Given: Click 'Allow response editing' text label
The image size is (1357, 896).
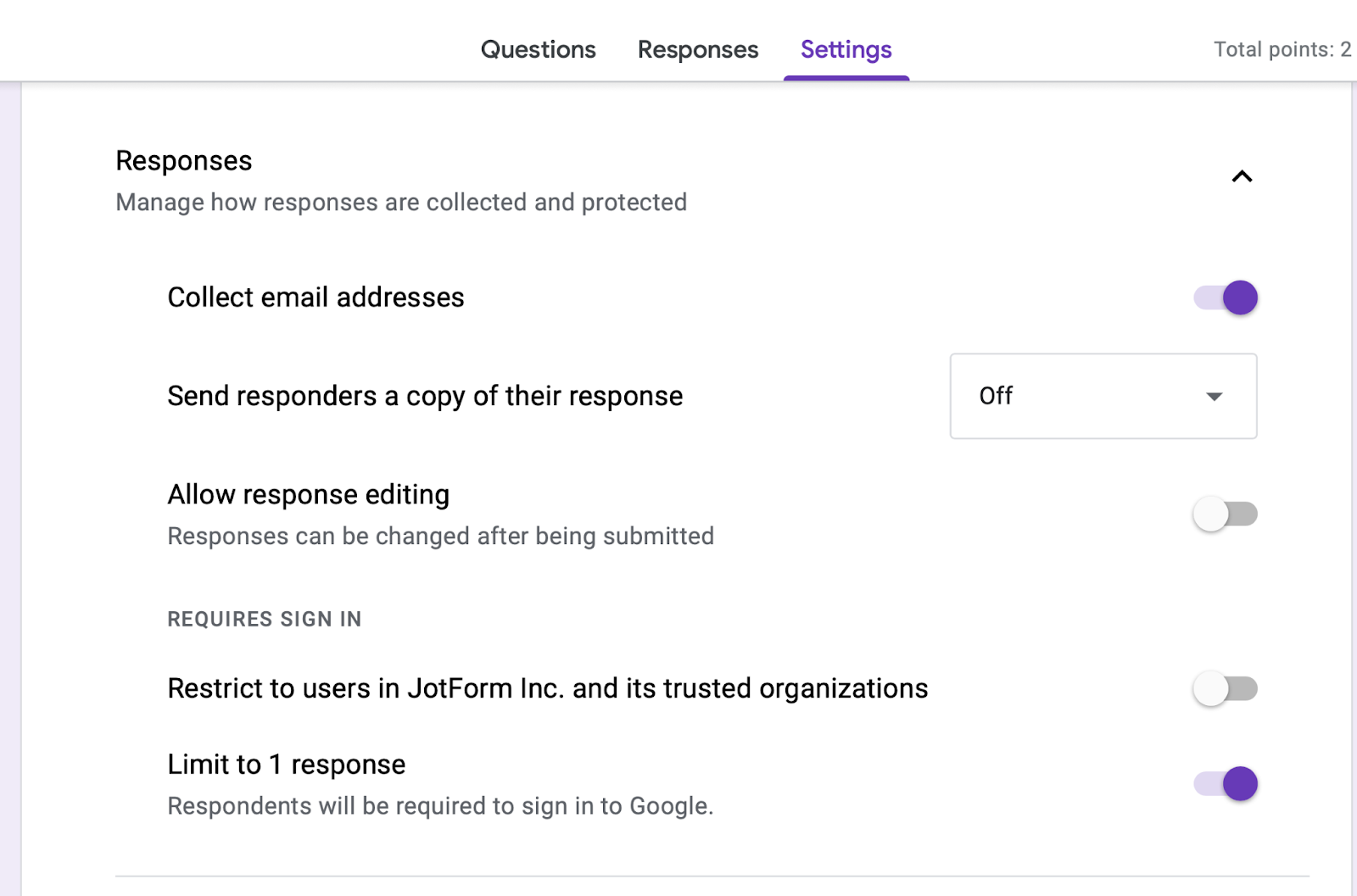Looking at the screenshot, I should [x=309, y=494].
